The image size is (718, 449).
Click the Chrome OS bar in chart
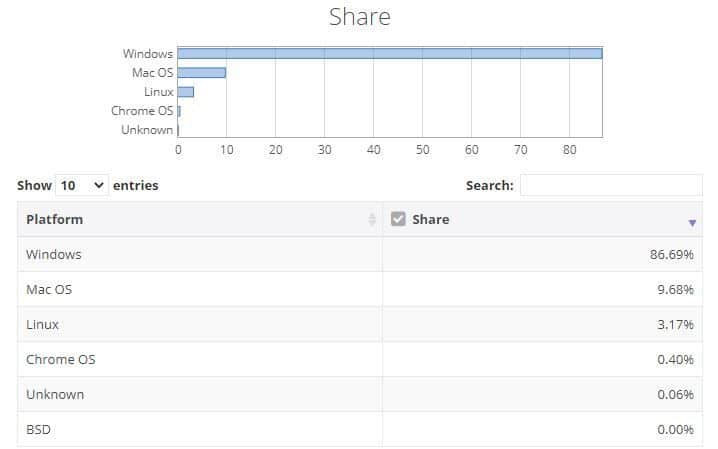[x=179, y=111]
